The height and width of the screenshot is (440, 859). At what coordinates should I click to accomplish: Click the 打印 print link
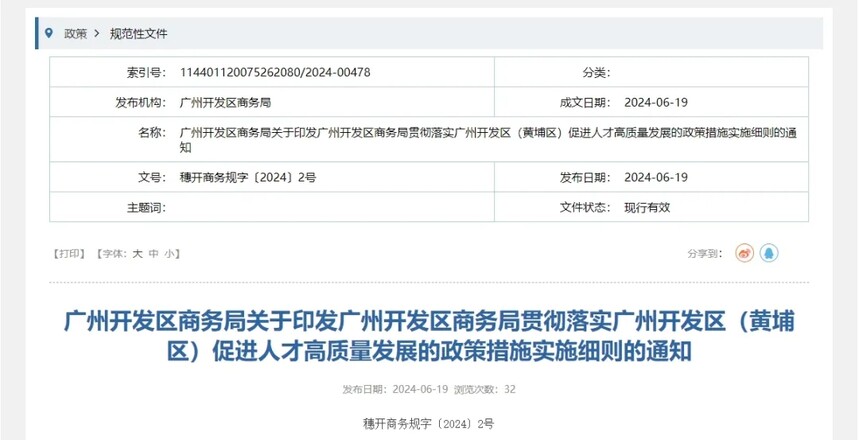pos(70,254)
